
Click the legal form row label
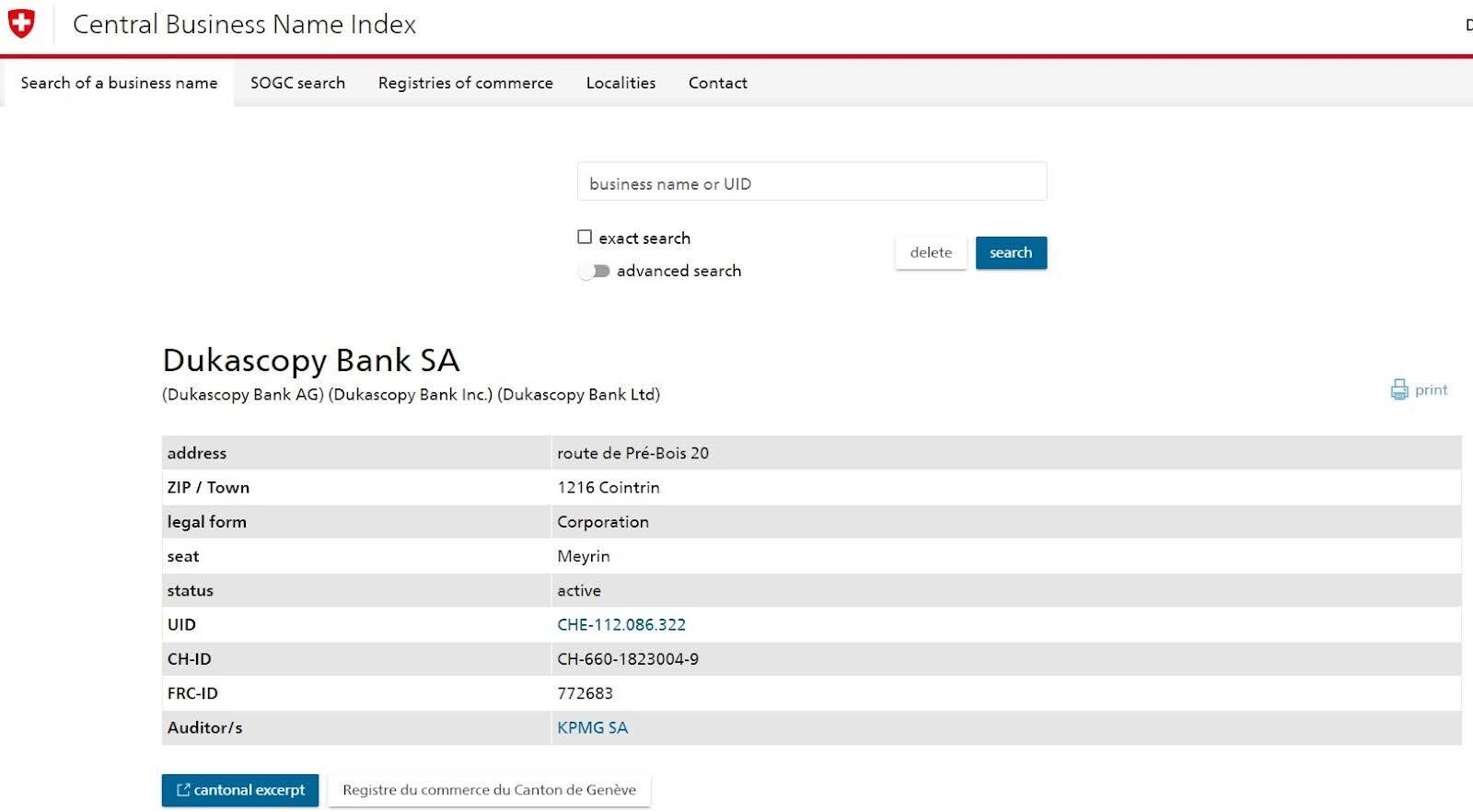tap(206, 522)
